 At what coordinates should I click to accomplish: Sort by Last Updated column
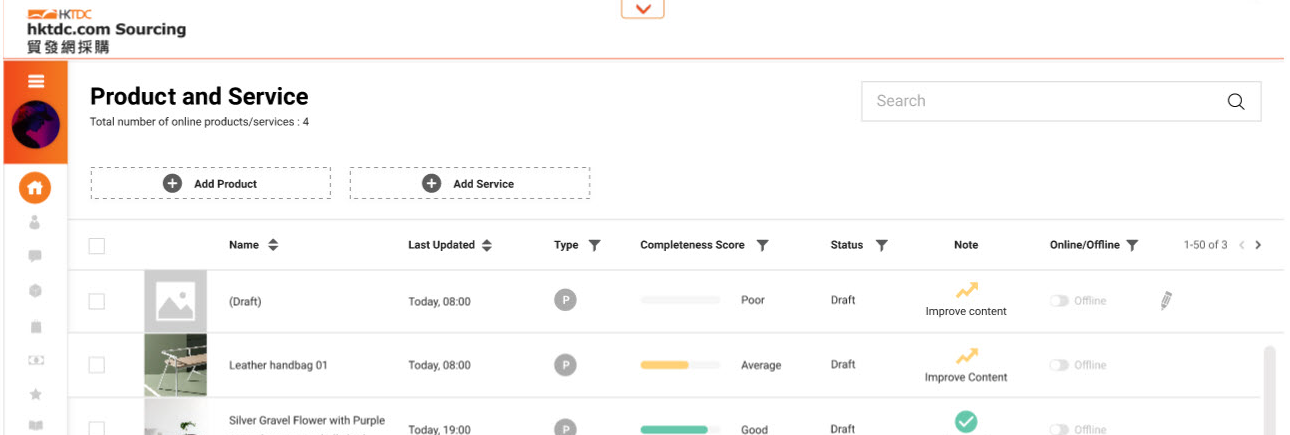[487, 245]
